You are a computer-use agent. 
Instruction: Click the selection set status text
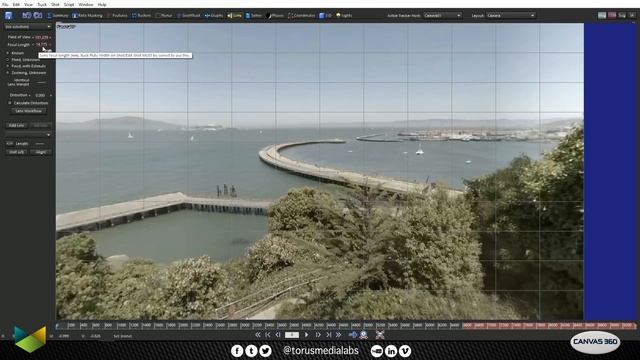[x=122, y=336]
